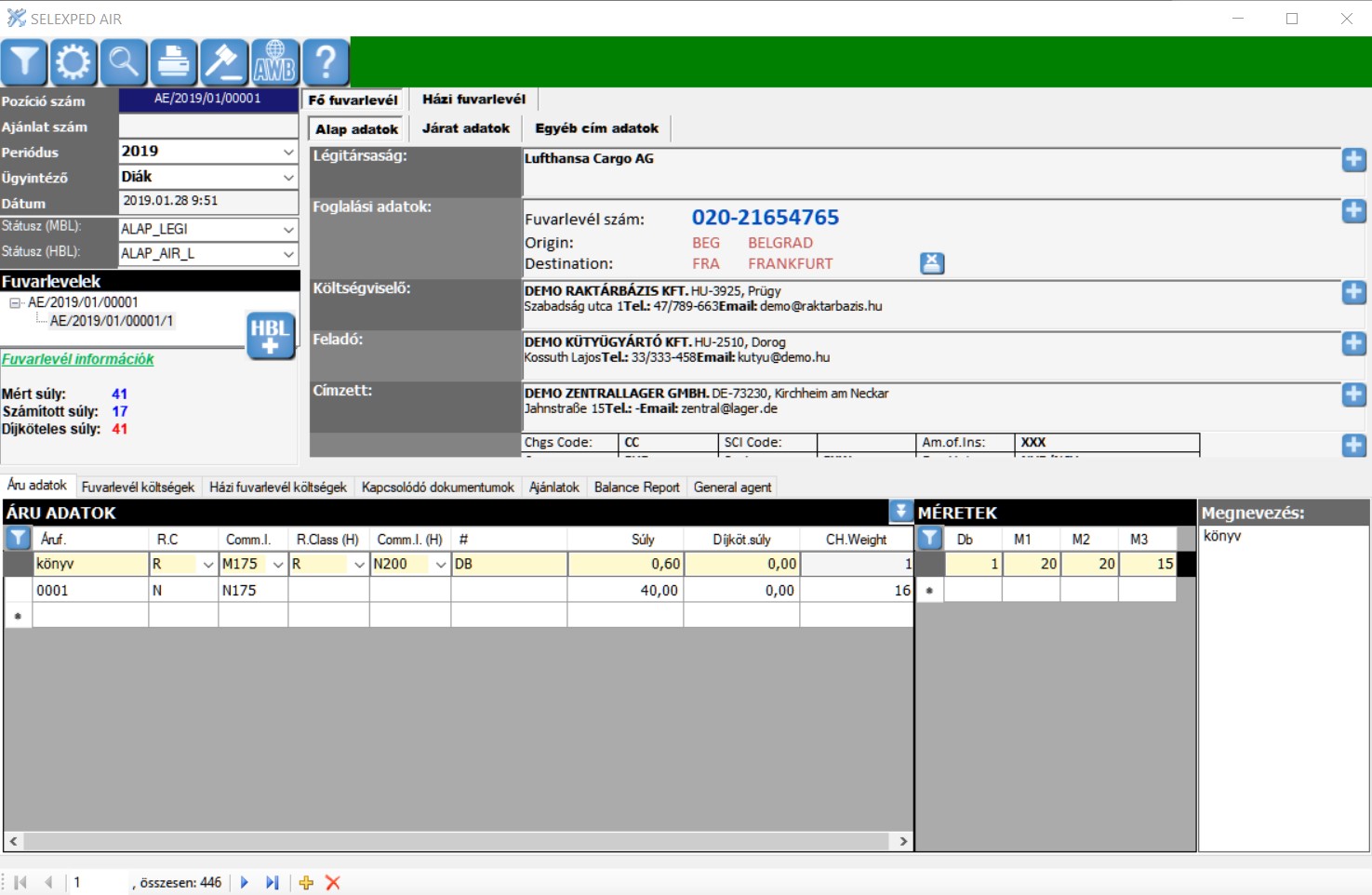Open the Kapcsolódó dokumentumok tab
Image resolution: width=1372 pixels, height=895 pixels.
coord(438,487)
